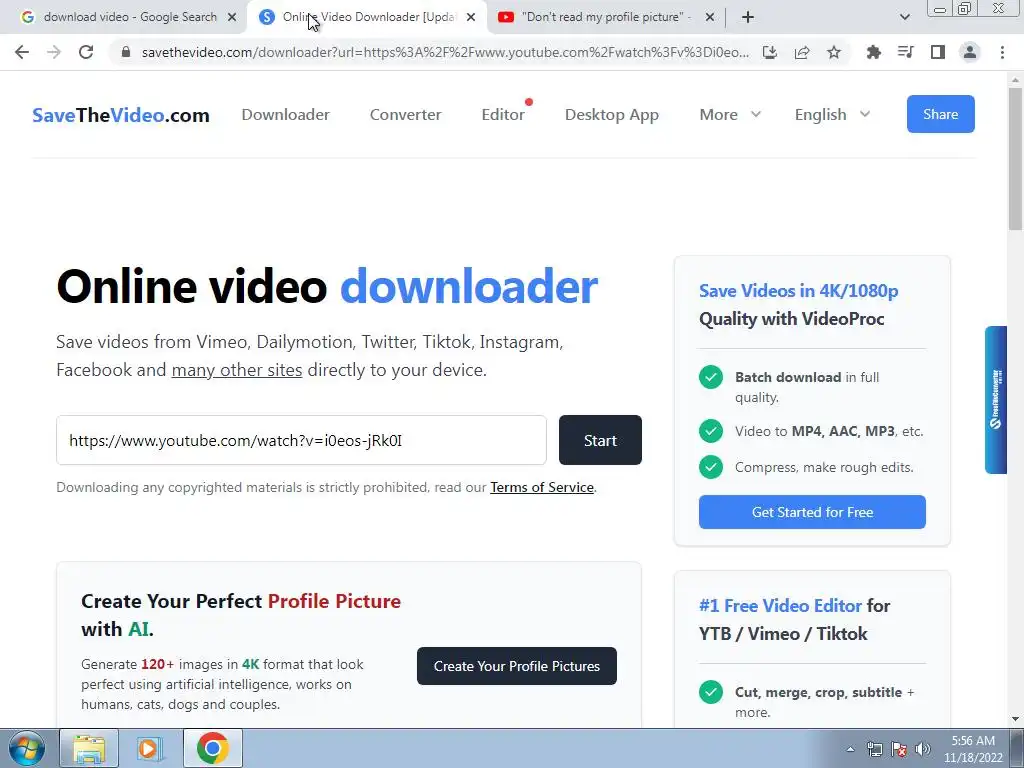Click the browser forward arrow
1024x768 pixels.
tap(54, 52)
